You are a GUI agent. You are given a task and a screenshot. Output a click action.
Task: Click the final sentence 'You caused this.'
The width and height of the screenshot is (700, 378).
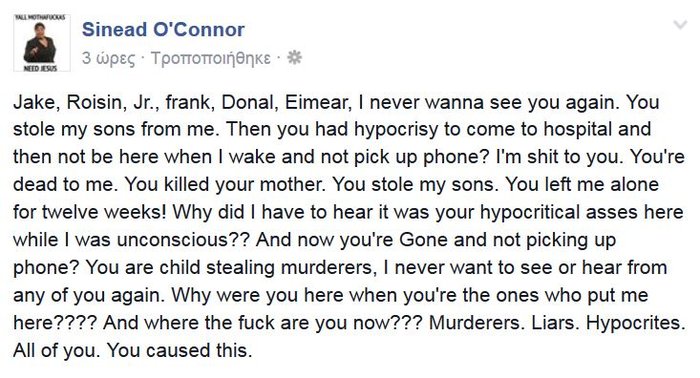(x=179, y=351)
